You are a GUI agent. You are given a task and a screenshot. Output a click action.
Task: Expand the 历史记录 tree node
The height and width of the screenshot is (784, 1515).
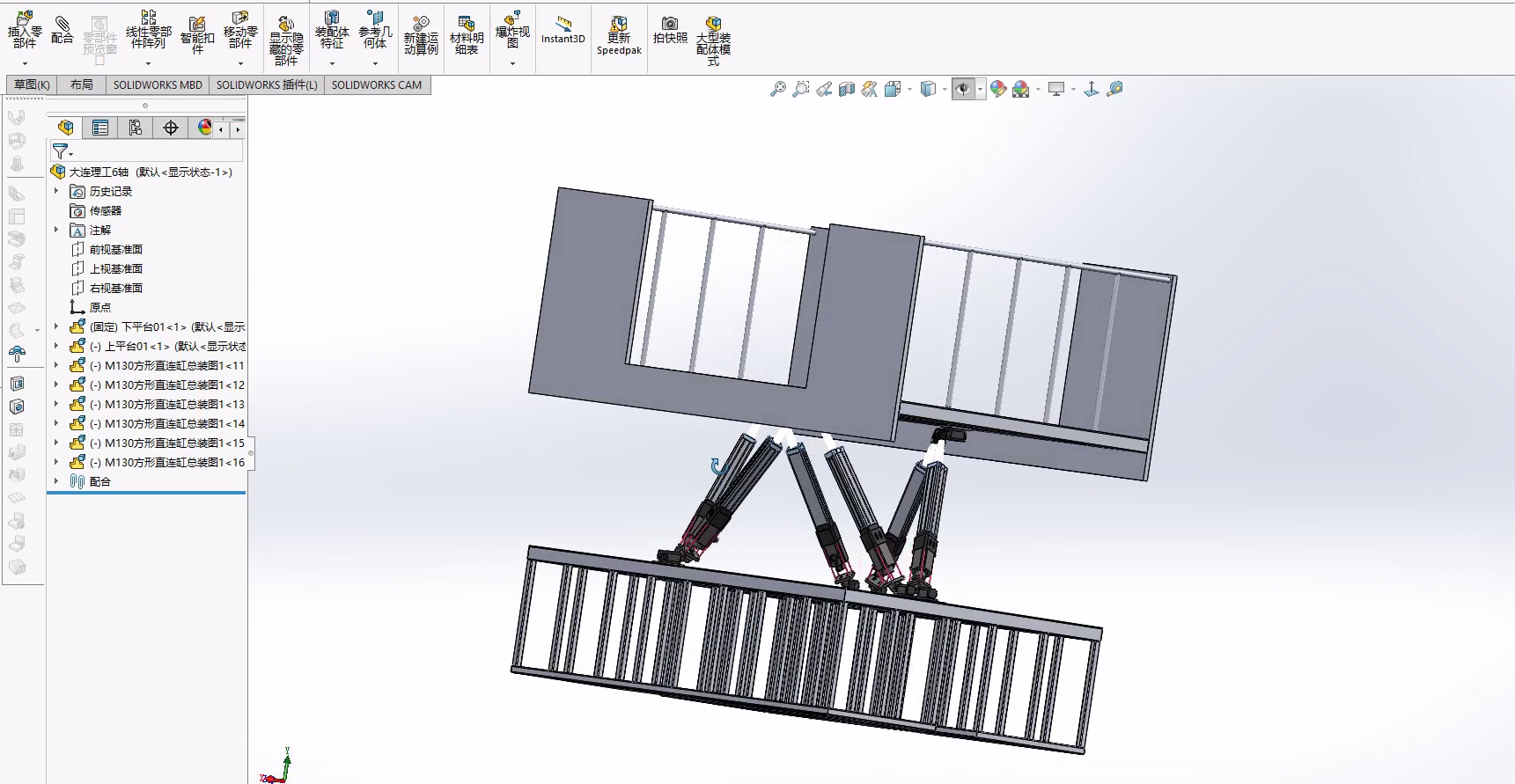(x=56, y=191)
